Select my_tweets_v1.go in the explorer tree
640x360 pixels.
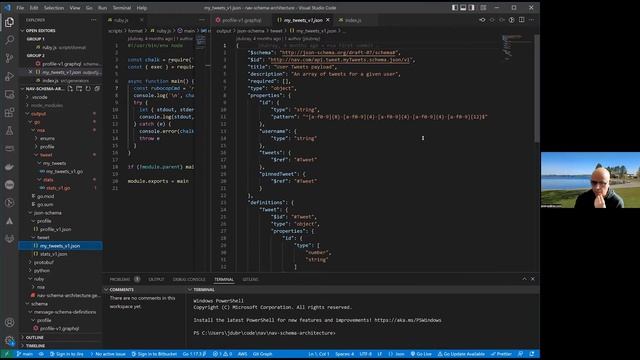pyautogui.click(x=64, y=171)
